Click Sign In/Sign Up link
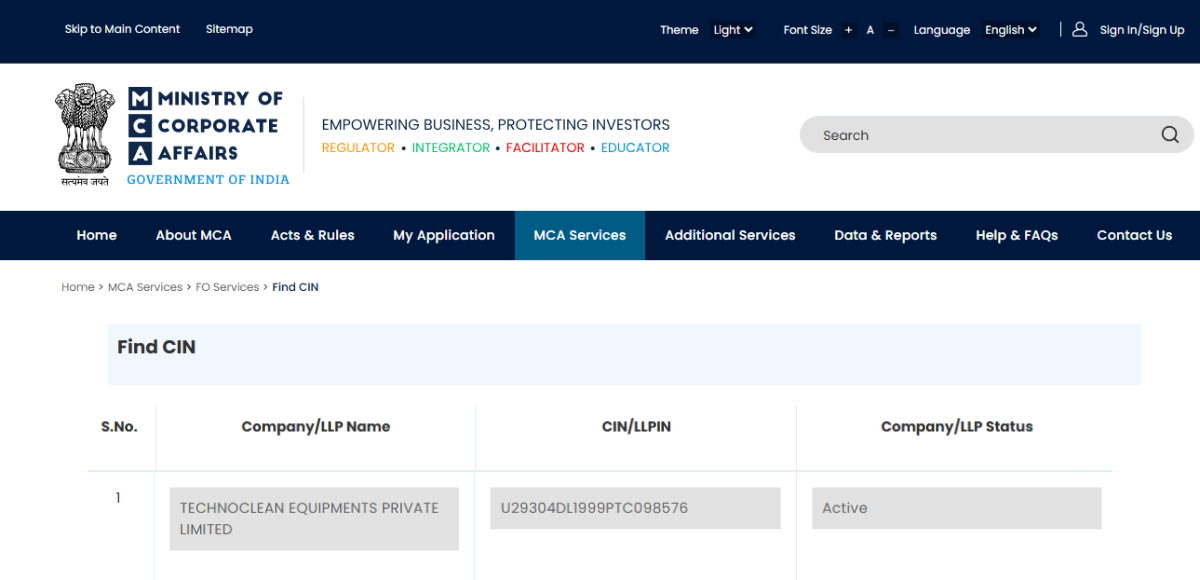This screenshot has height=580, width=1200. coord(1141,30)
